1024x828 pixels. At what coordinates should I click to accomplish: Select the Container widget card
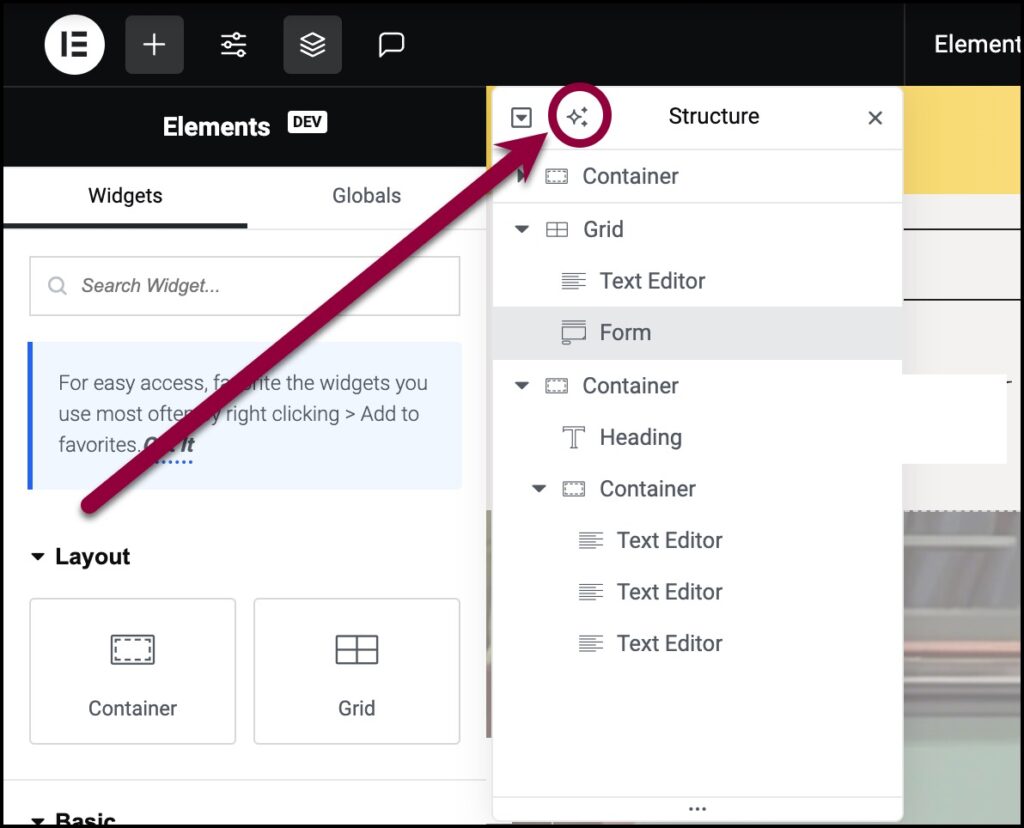pos(133,671)
